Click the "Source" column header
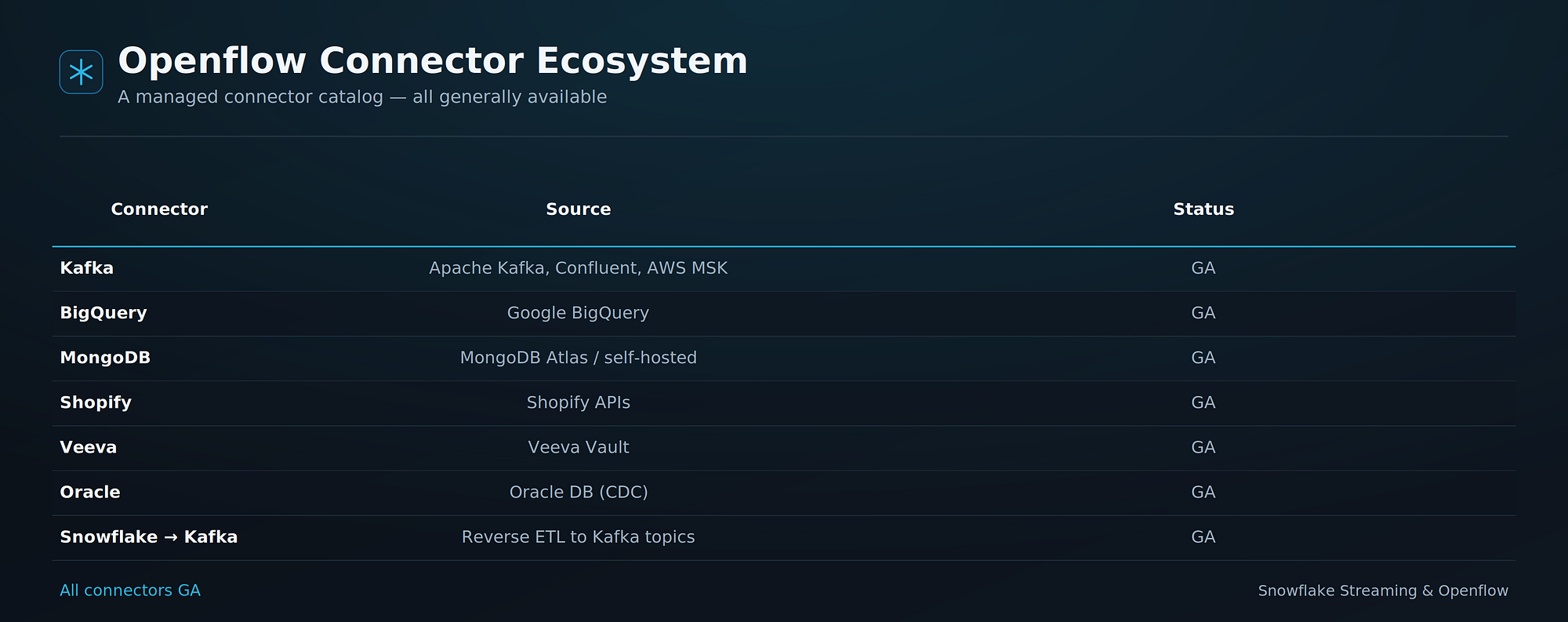Screen dimensions: 1568x622 579,209
